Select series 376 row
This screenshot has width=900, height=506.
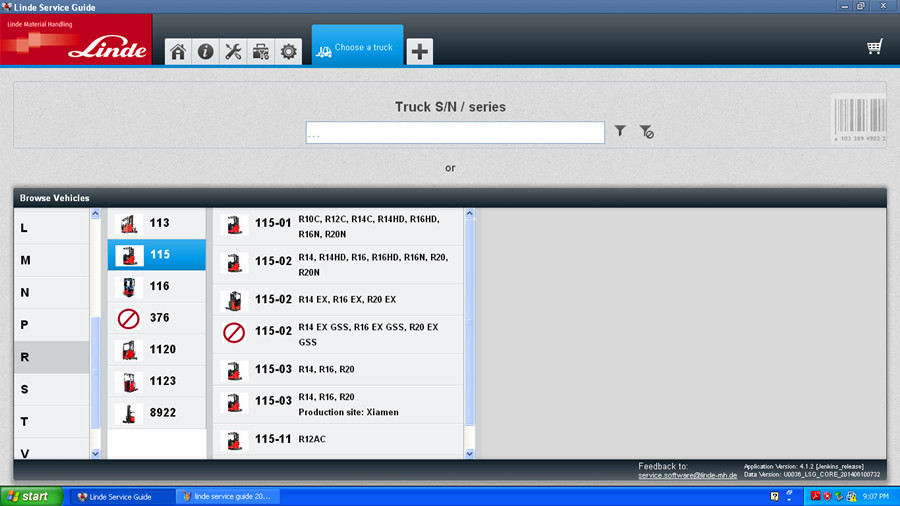click(157, 318)
